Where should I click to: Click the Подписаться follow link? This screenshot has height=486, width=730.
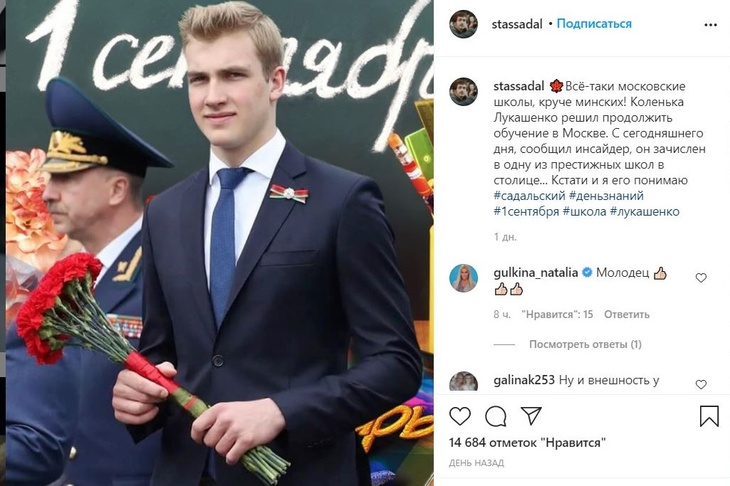tap(594, 24)
